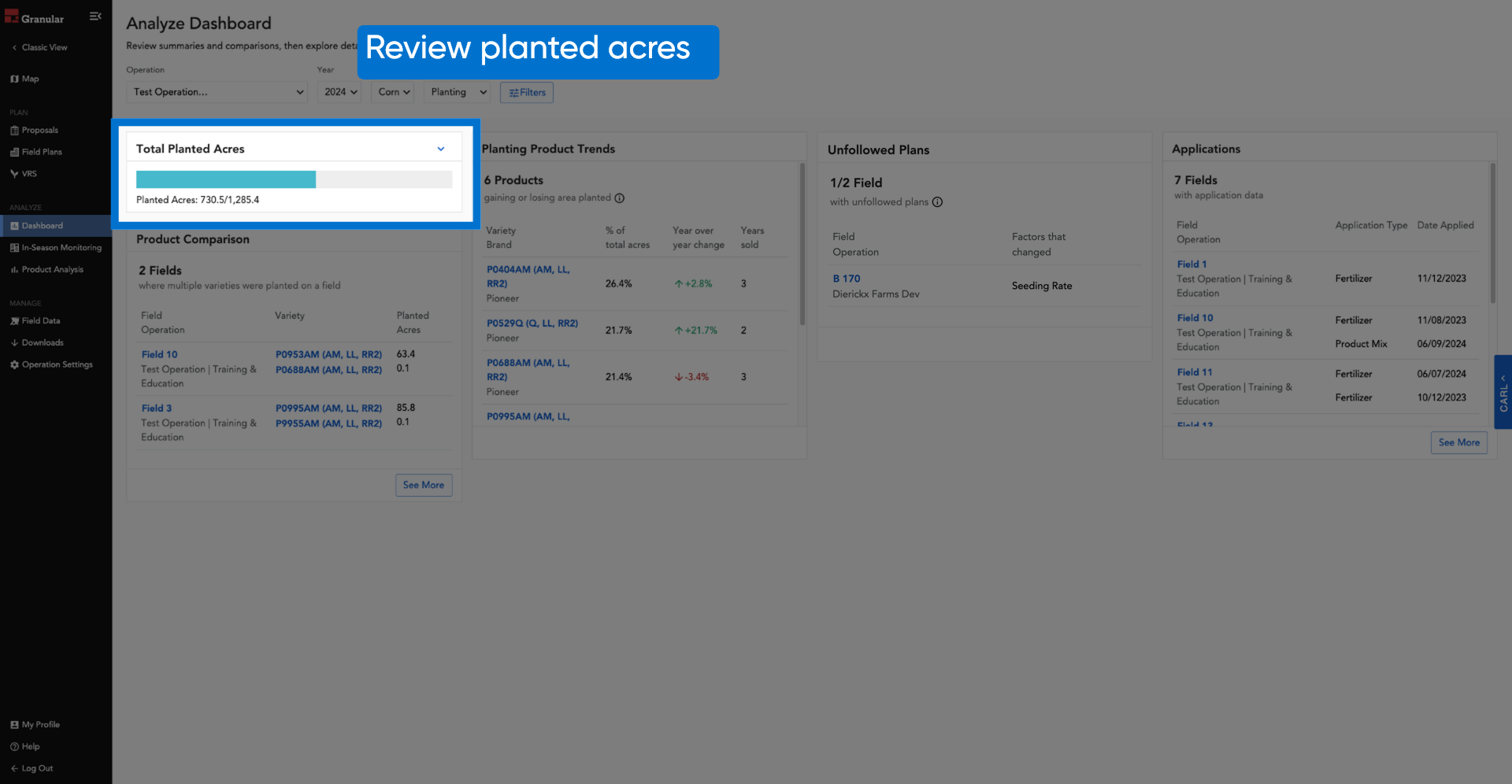Open Field 1 link in Applications
The image size is (1512, 784).
tap(1191, 264)
